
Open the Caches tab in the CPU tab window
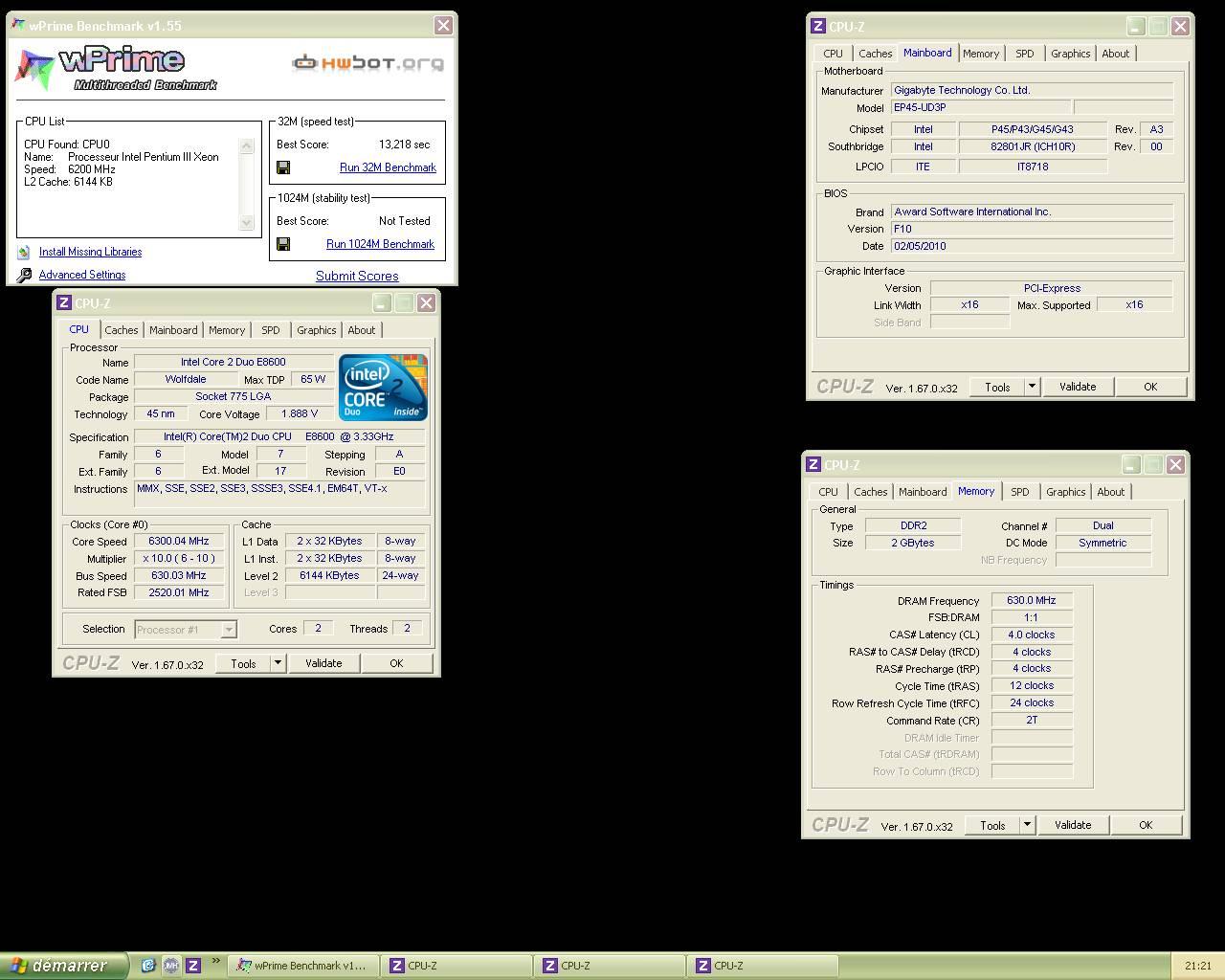pos(122,330)
